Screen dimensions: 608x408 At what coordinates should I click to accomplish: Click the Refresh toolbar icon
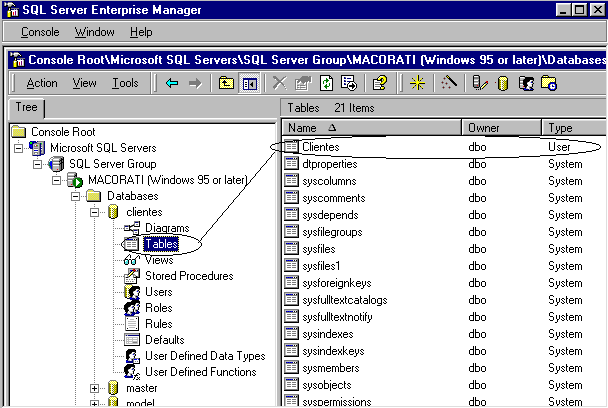tap(326, 83)
